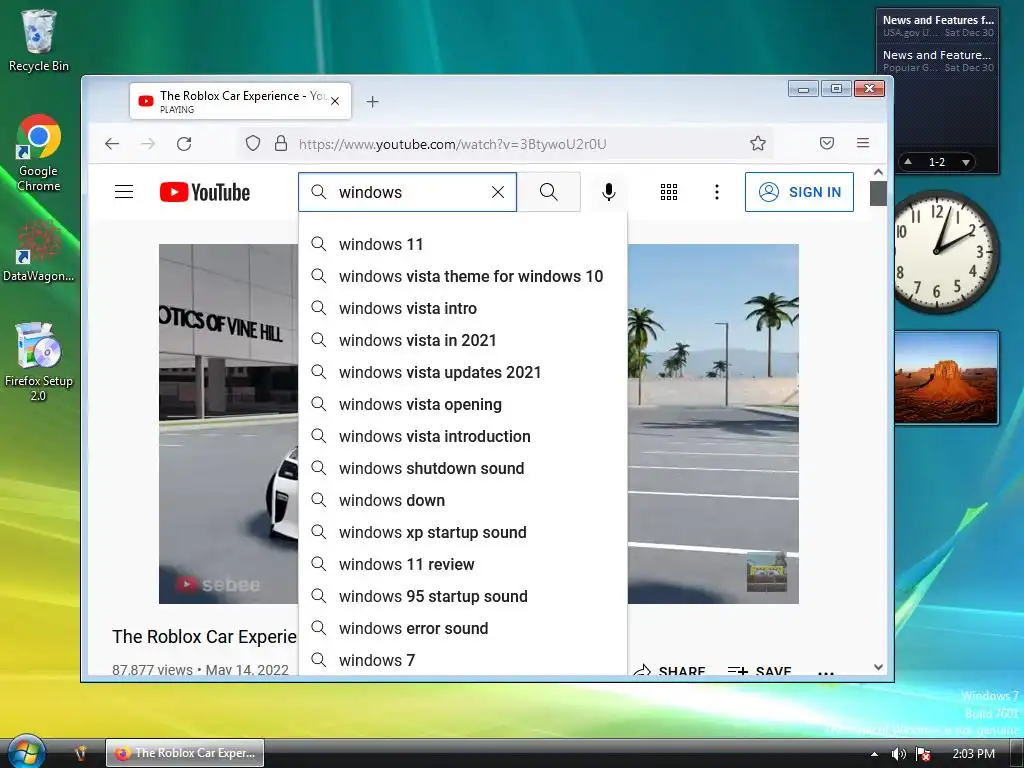Click Firefox forward arrow button
The image size is (1024, 768).
148,144
